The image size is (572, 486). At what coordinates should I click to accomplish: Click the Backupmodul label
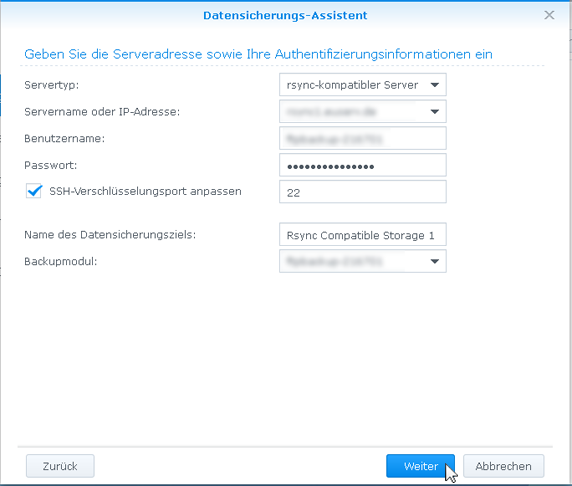[x=61, y=262]
